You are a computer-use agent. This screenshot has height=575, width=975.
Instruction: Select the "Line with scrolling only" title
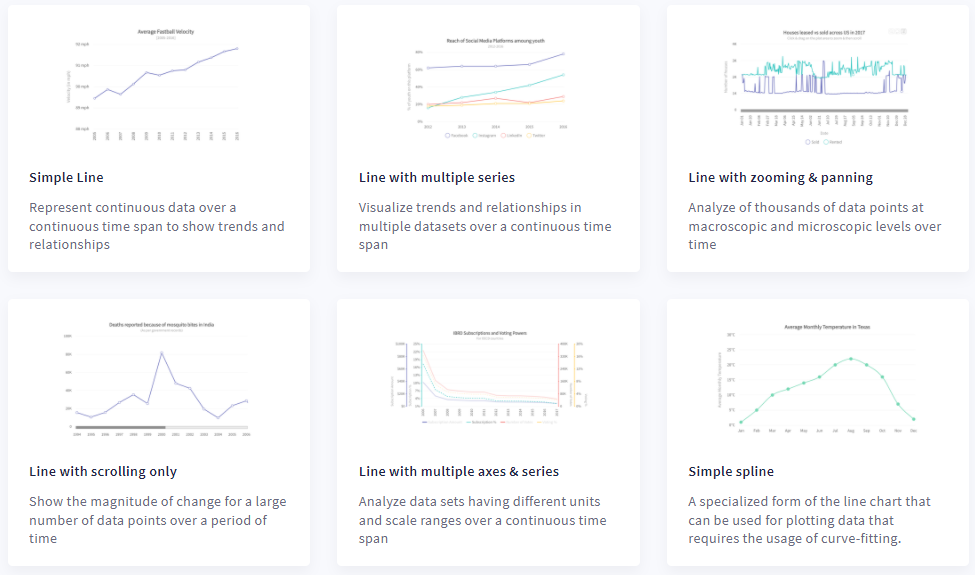click(103, 472)
